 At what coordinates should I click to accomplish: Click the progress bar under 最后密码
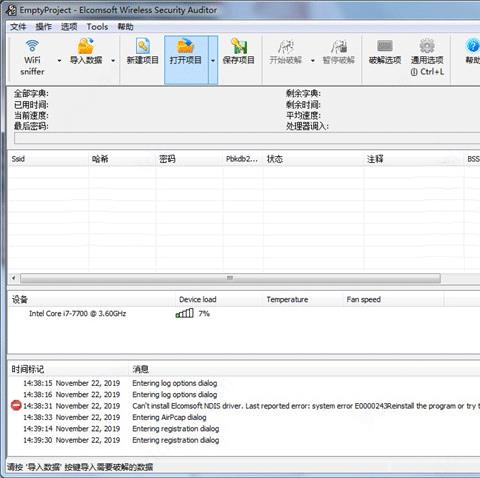click(247, 138)
